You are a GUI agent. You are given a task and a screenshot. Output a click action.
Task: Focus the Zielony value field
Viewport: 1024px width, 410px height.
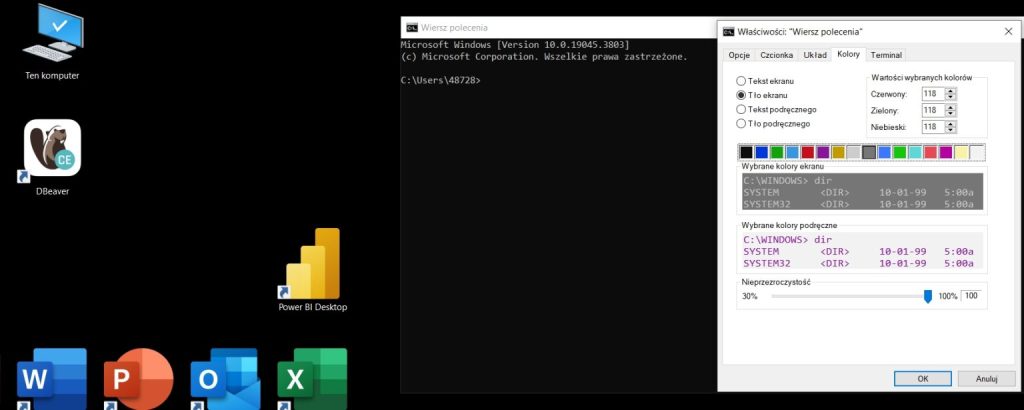point(933,110)
